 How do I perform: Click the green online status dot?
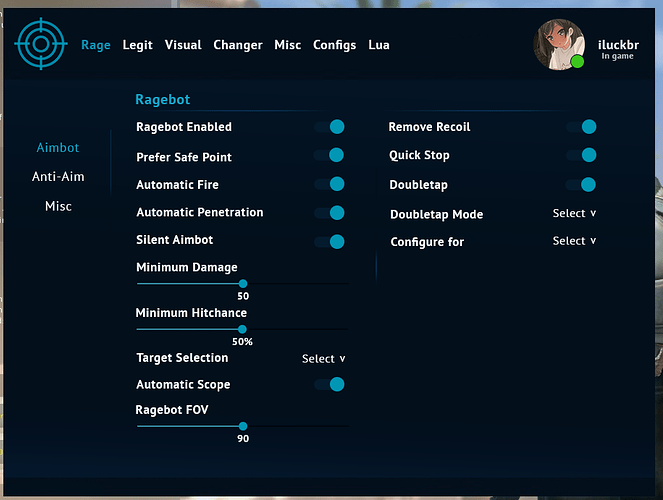[577, 62]
